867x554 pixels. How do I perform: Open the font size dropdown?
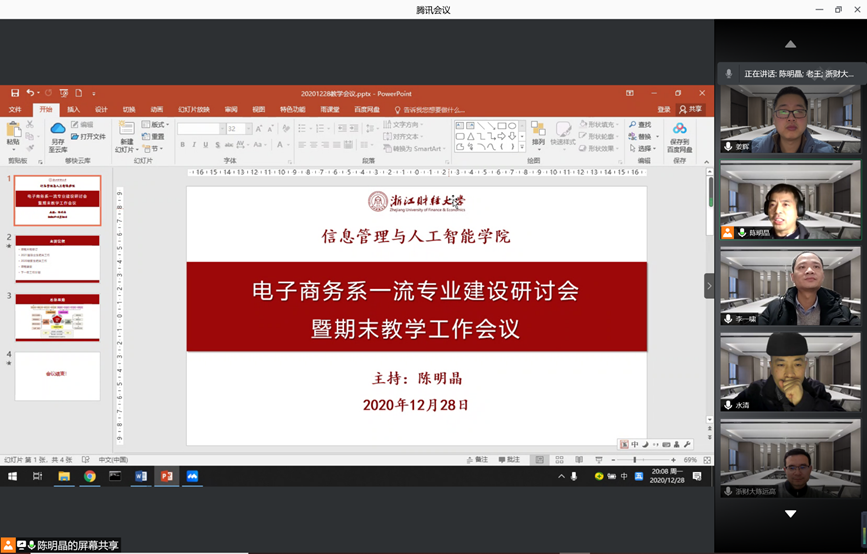click(246, 129)
